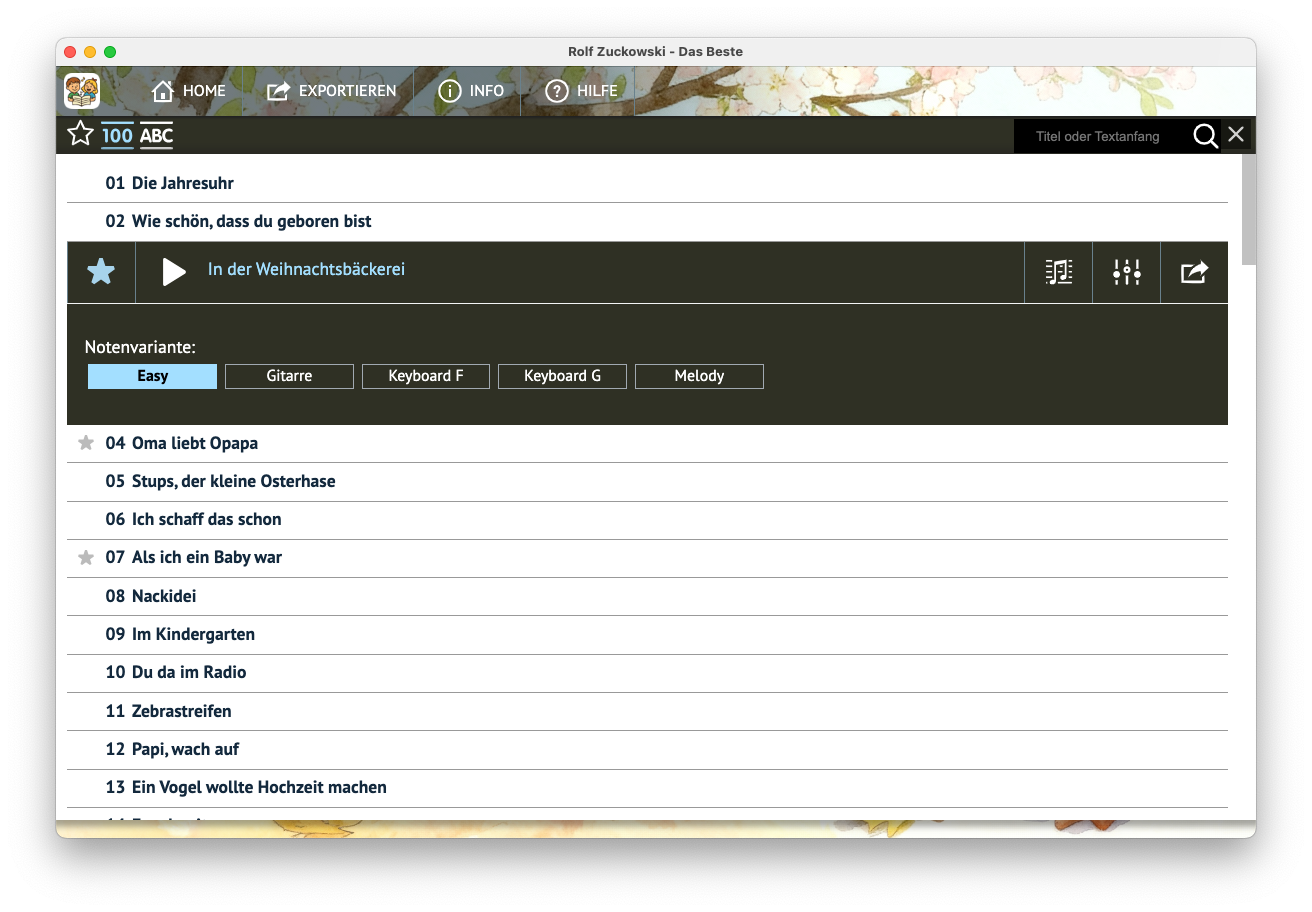This screenshot has width=1312, height=912.
Task: Click share icon in the song row
Action: tap(1194, 272)
